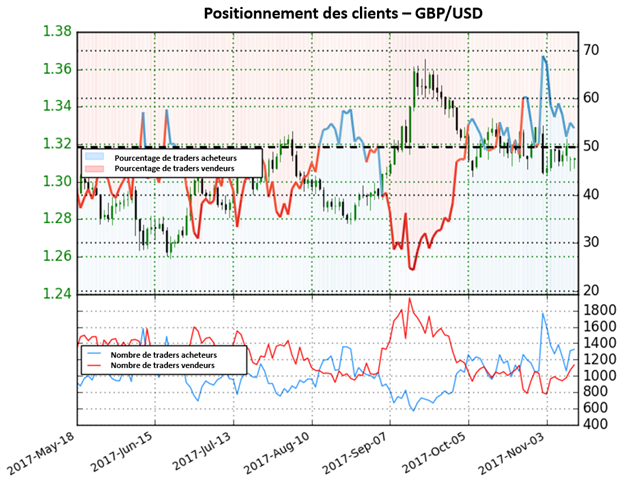Image resolution: width=624 pixels, height=480 pixels.
Task: Click the 1.32 price axis label
Action: (x=58, y=144)
